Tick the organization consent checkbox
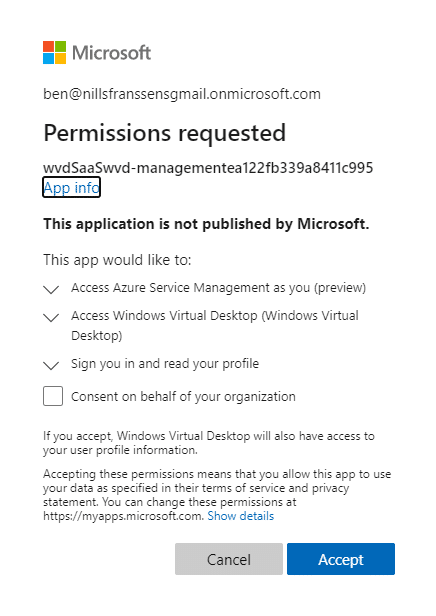 click(x=53, y=396)
